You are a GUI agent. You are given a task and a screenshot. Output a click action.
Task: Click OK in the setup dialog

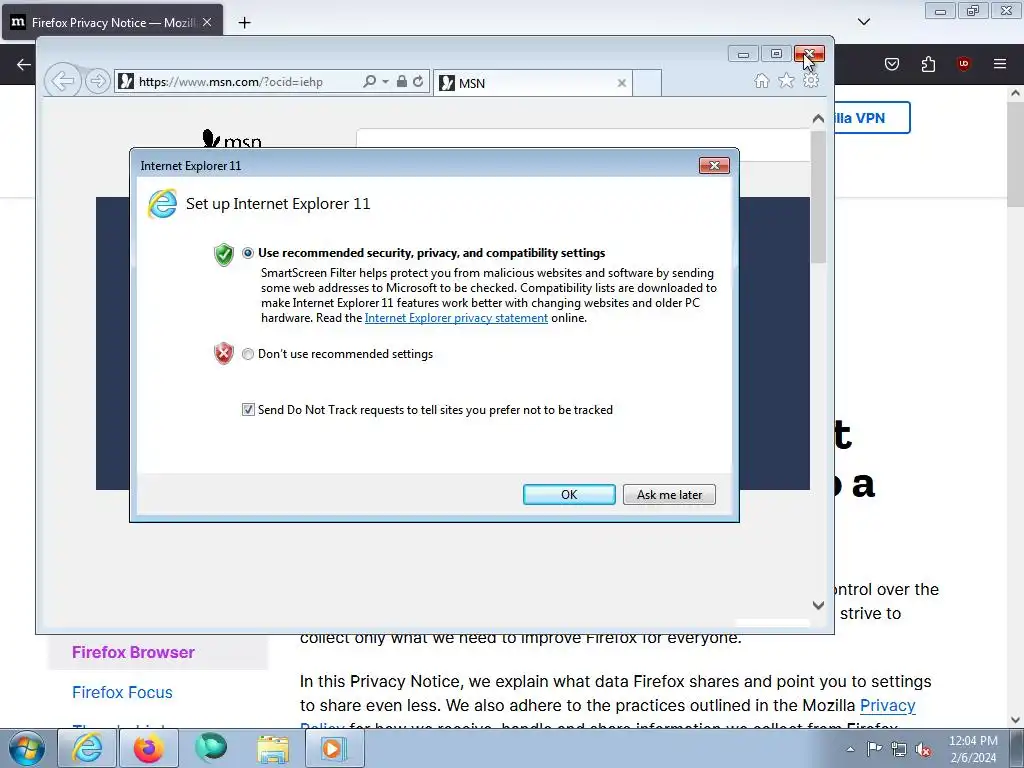[x=569, y=494]
